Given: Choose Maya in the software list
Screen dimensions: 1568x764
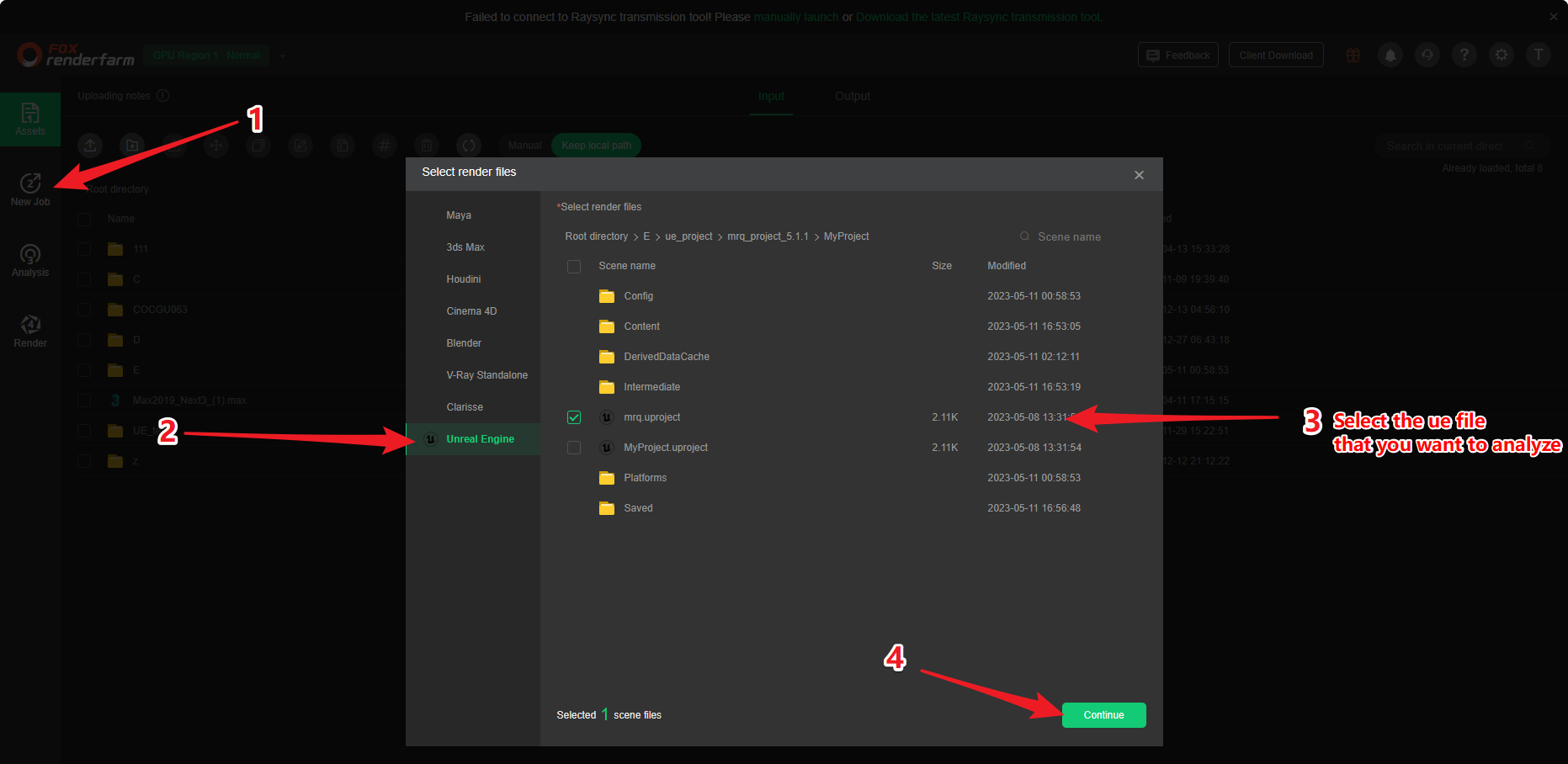Looking at the screenshot, I should tap(473, 215).
